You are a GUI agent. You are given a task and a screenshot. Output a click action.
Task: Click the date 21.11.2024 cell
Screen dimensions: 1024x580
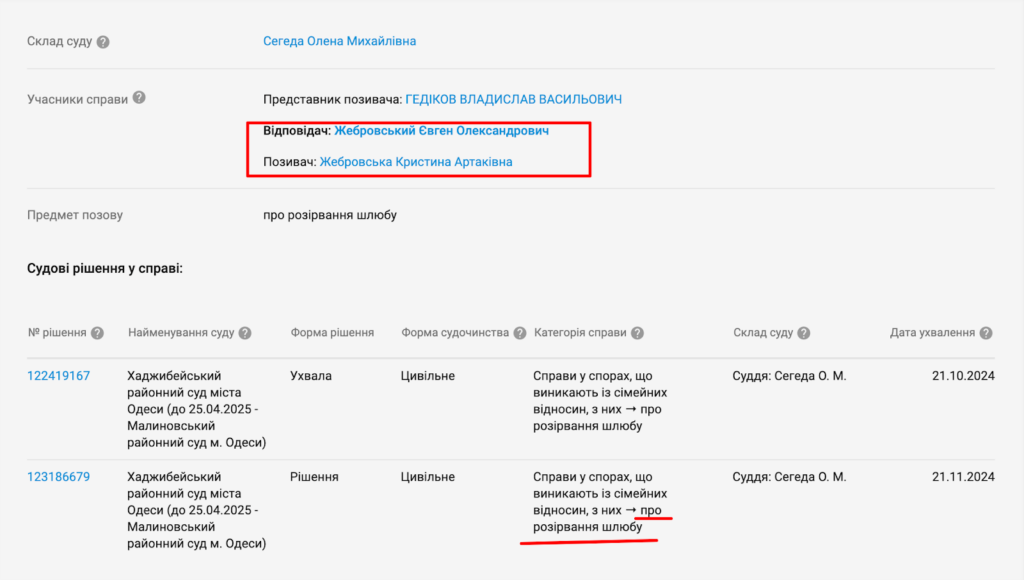[x=963, y=477]
